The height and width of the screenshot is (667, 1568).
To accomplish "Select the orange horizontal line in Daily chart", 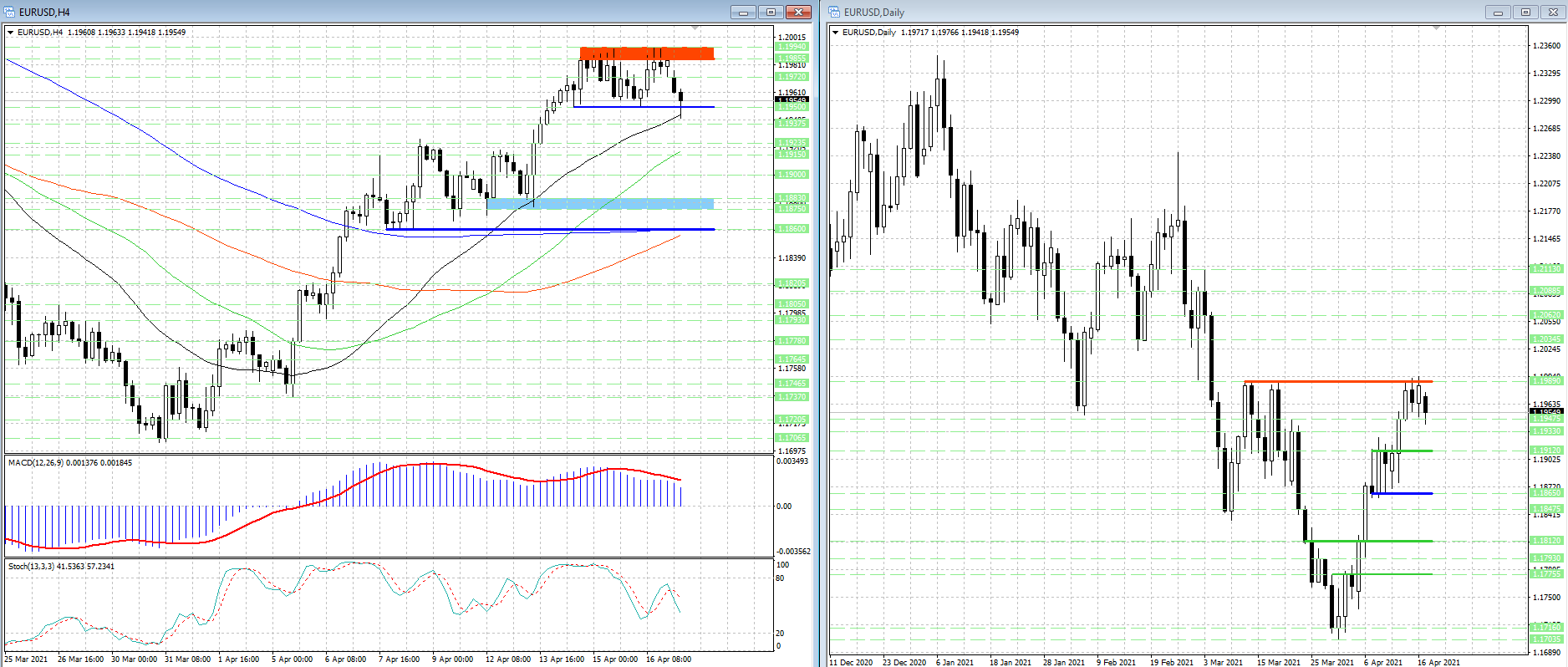I will coord(1338,381).
